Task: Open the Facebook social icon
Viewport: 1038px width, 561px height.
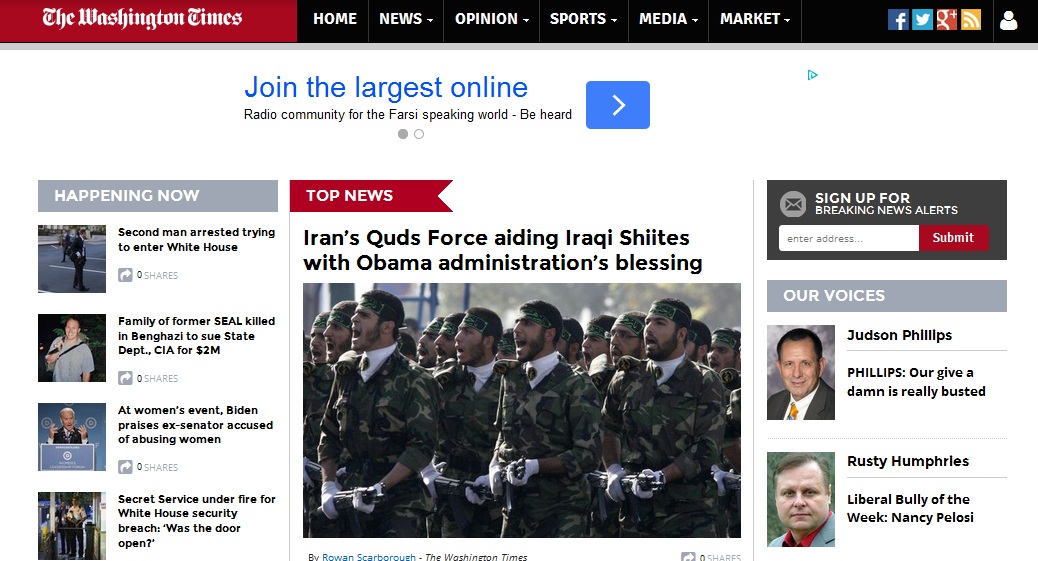Action: (x=898, y=19)
